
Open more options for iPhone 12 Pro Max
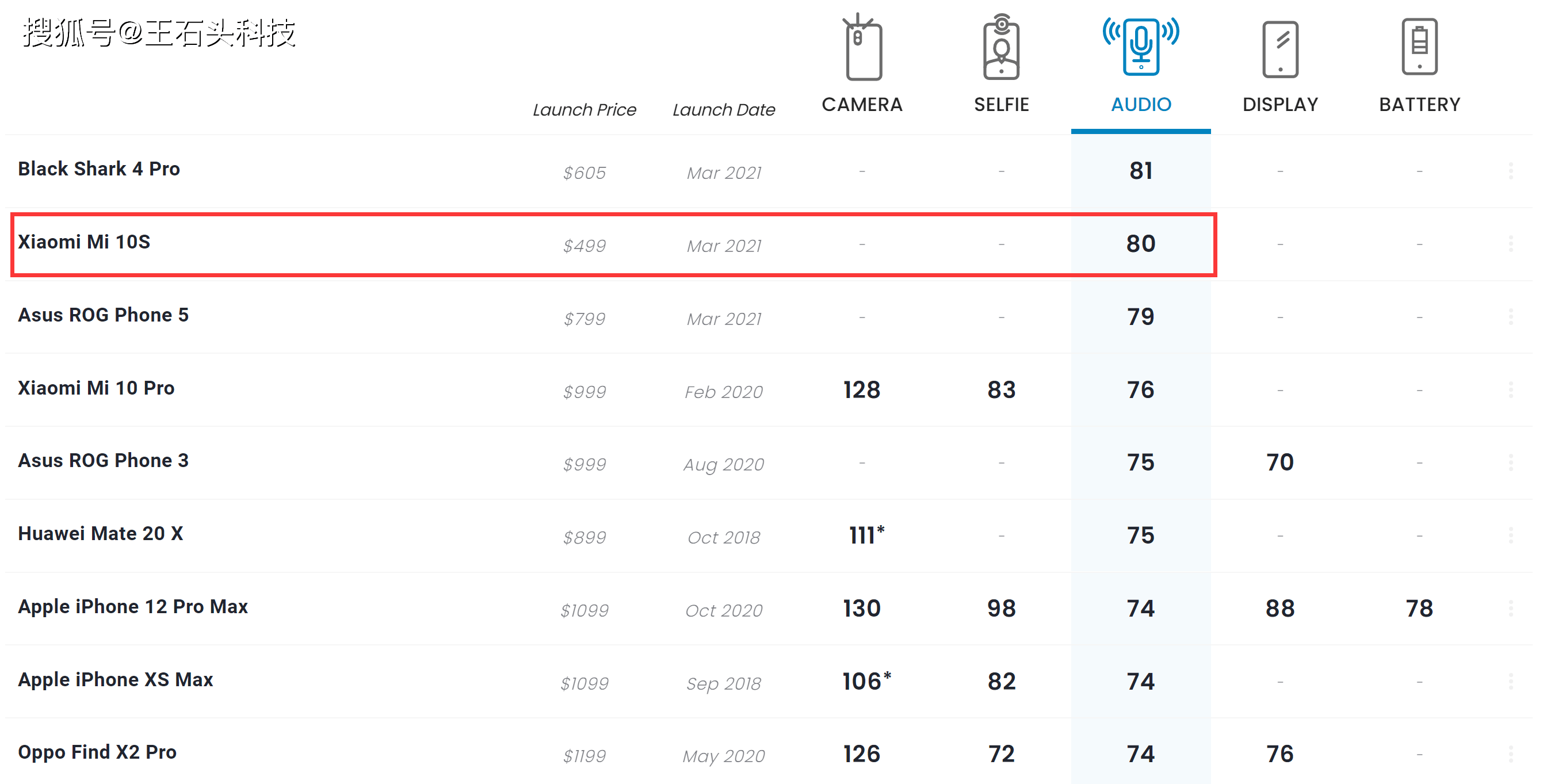coord(1511,609)
